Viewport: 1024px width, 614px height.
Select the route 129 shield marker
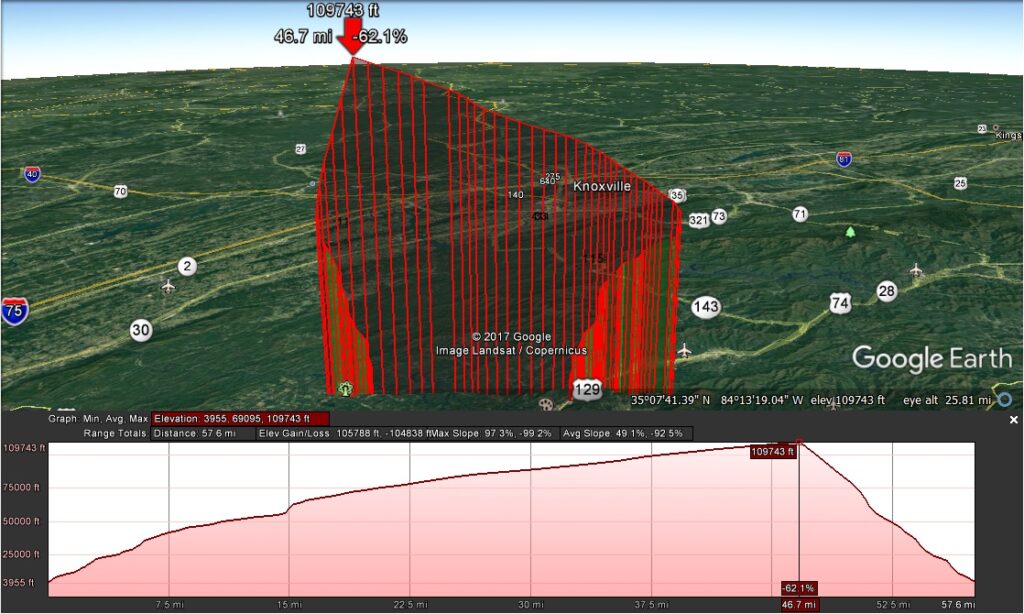587,389
